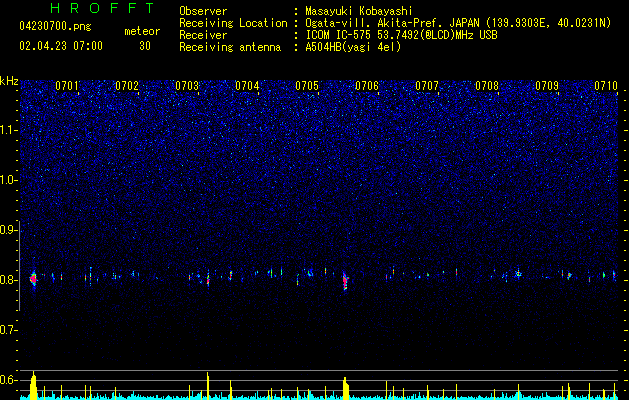Click the 0.7 kHz axis label
Image resolution: width=629 pixels, height=400 pixels.
click(8, 330)
